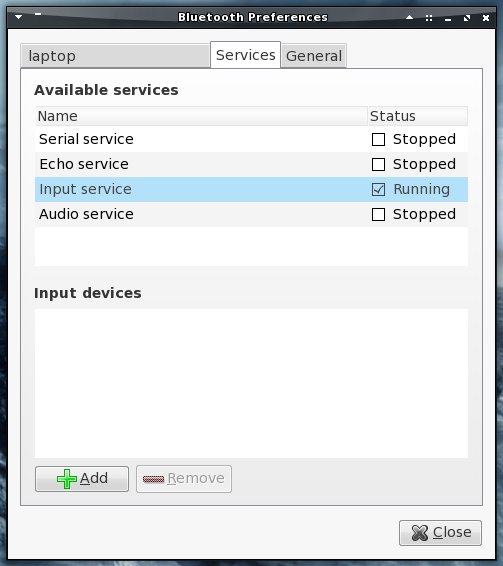Click the green plus Add icon

coord(67,479)
